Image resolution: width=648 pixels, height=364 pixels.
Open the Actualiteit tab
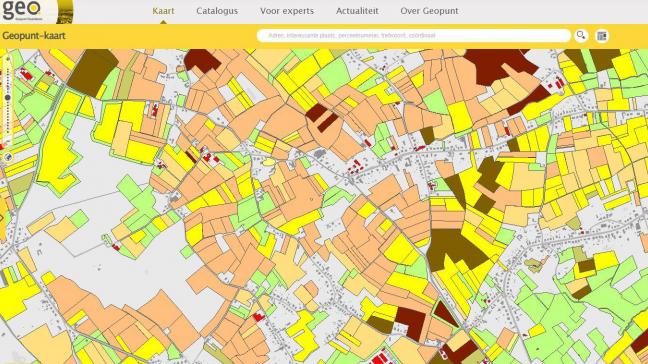click(357, 11)
